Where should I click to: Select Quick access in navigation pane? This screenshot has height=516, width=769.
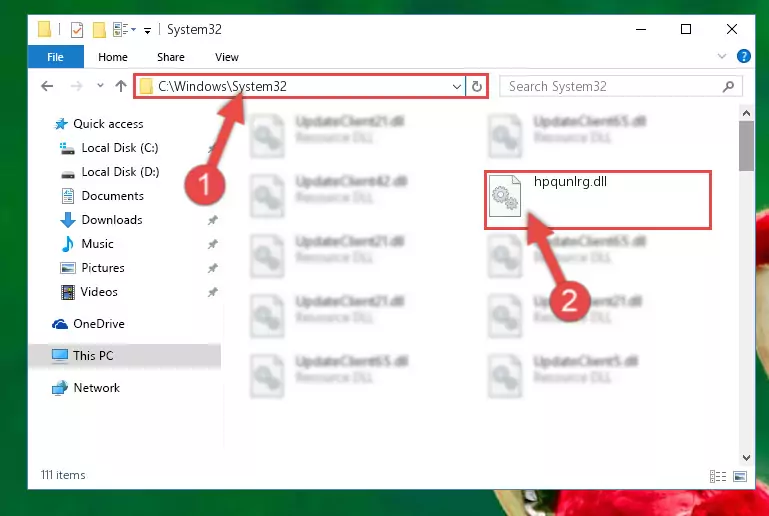[108, 124]
